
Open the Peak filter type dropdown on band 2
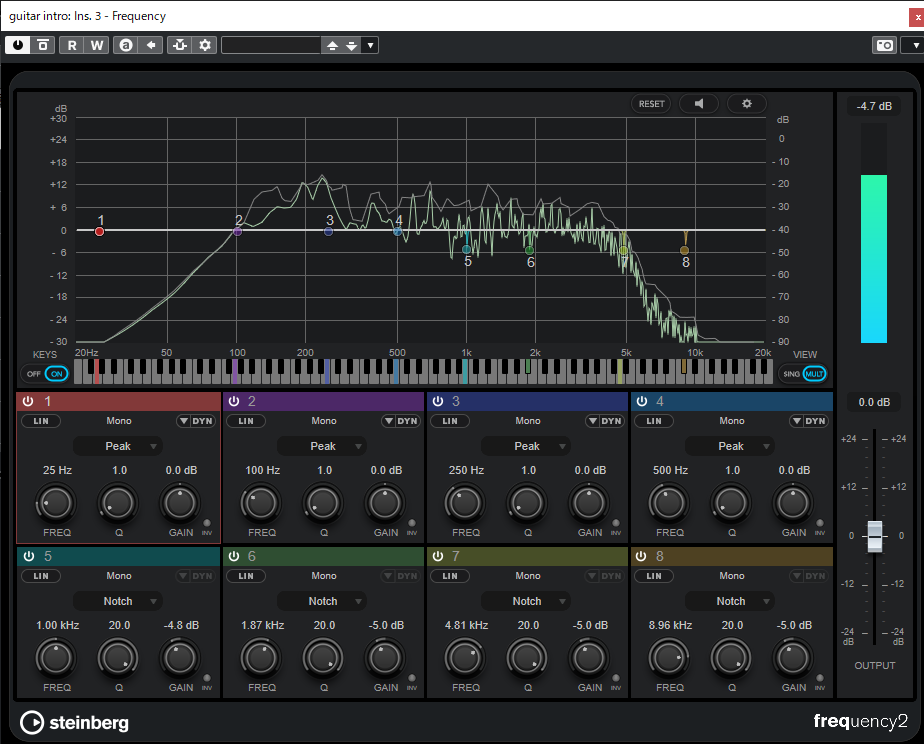click(323, 447)
